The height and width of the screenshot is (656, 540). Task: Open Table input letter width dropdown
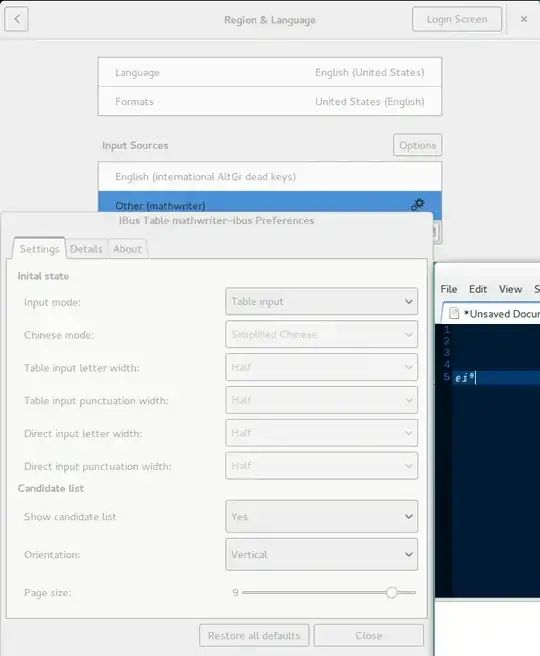coord(321,367)
